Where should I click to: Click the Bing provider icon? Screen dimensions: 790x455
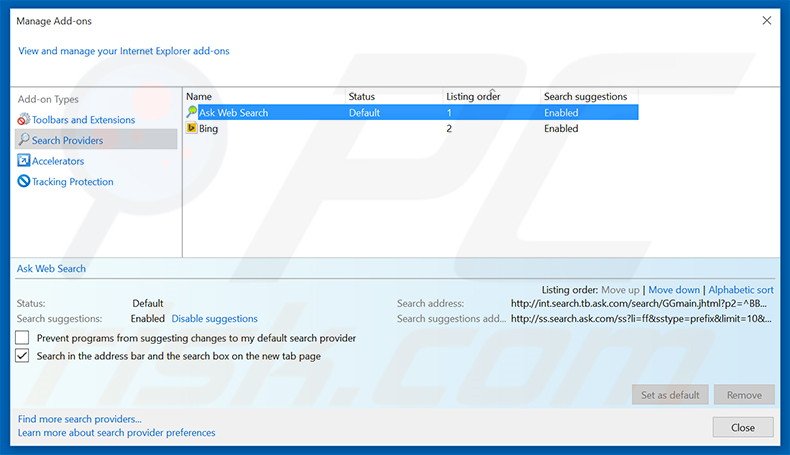[191, 128]
